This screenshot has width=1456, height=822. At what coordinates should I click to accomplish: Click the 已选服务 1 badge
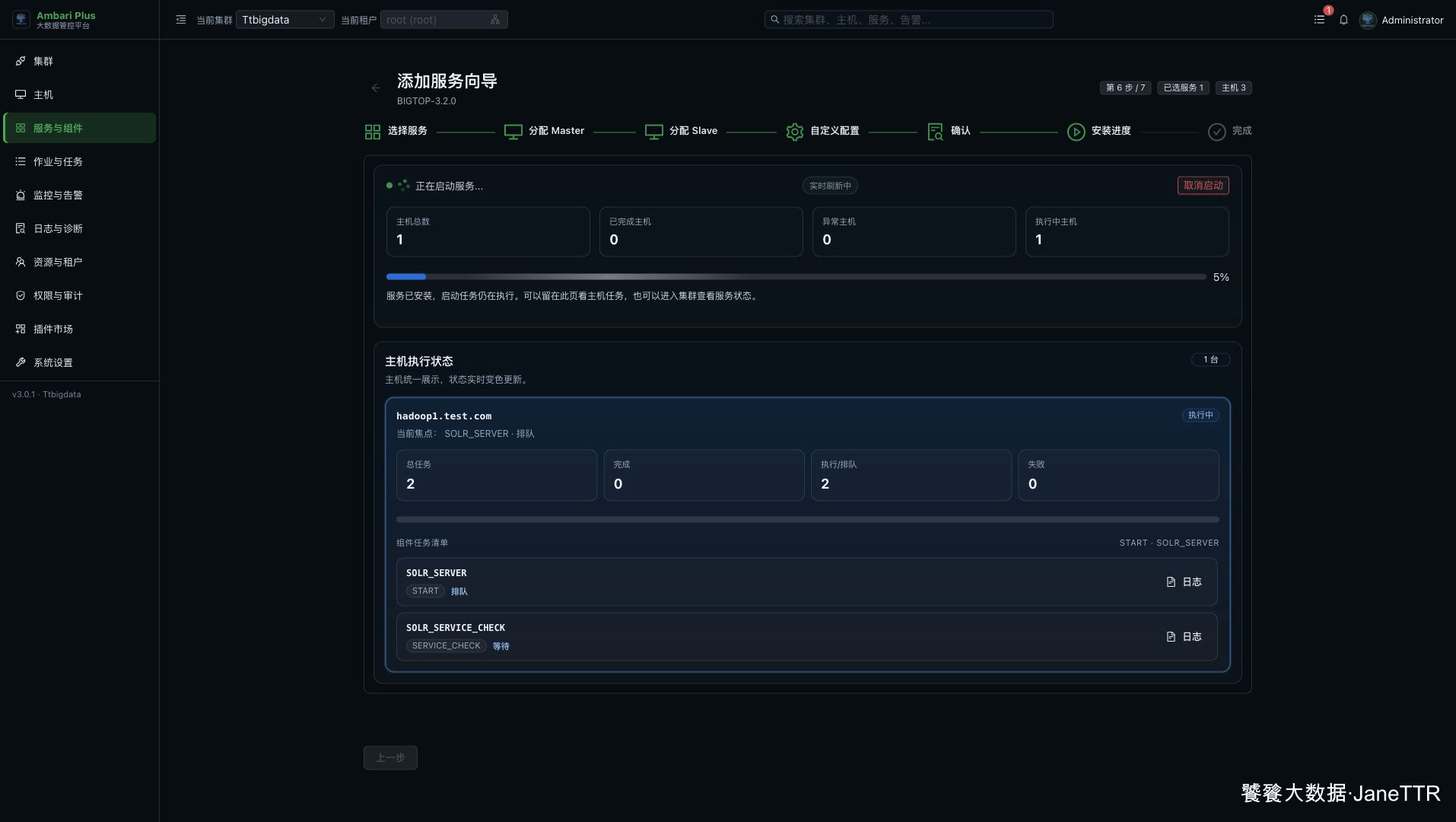(1183, 88)
